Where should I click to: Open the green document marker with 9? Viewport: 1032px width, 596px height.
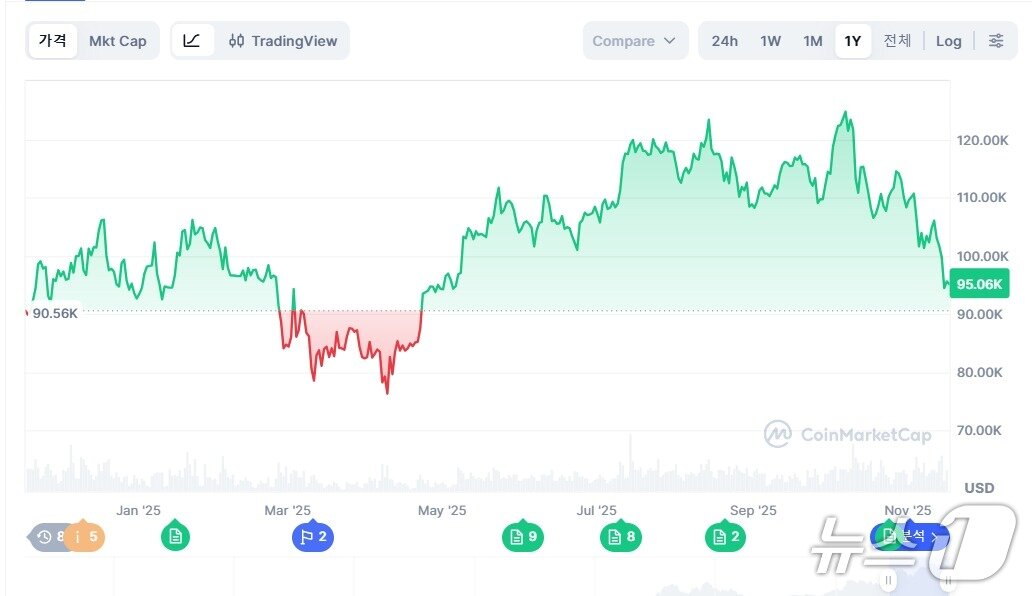coord(523,537)
